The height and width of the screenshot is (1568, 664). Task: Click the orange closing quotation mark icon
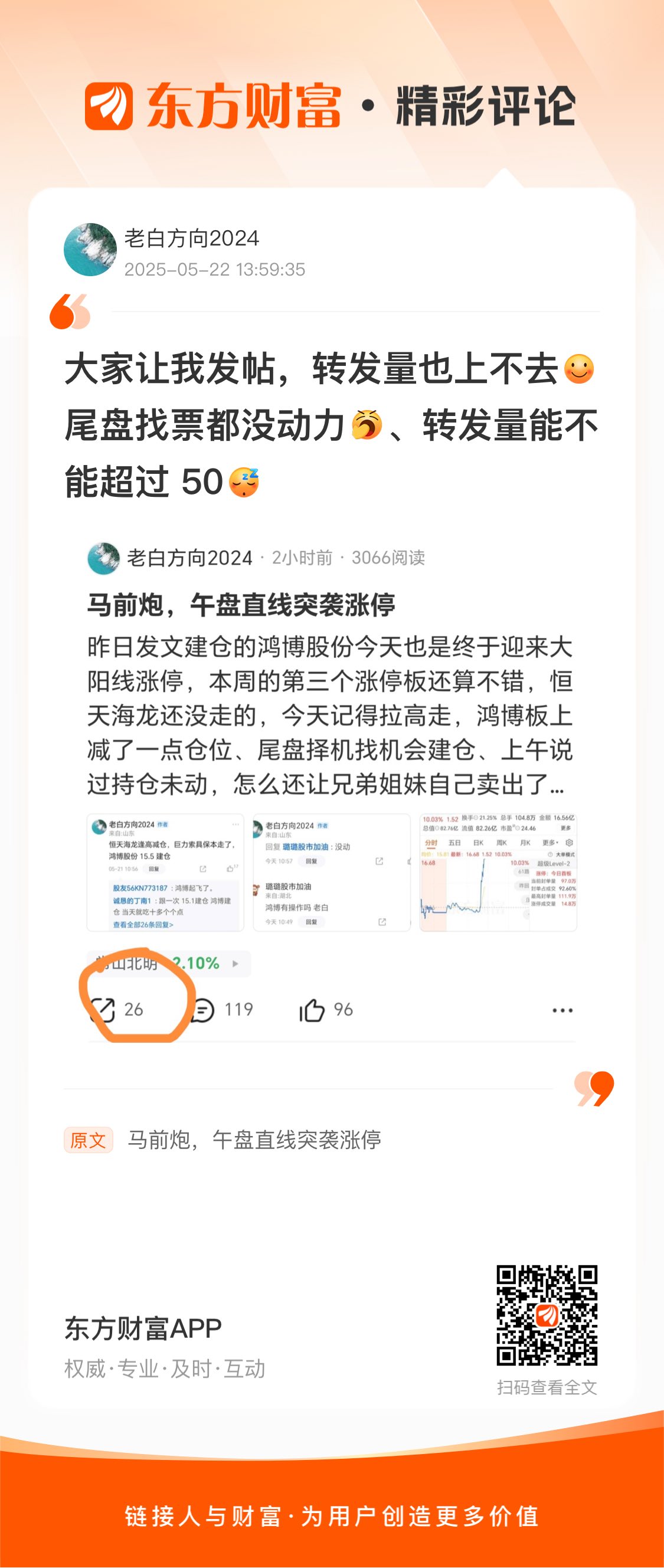point(594,1089)
